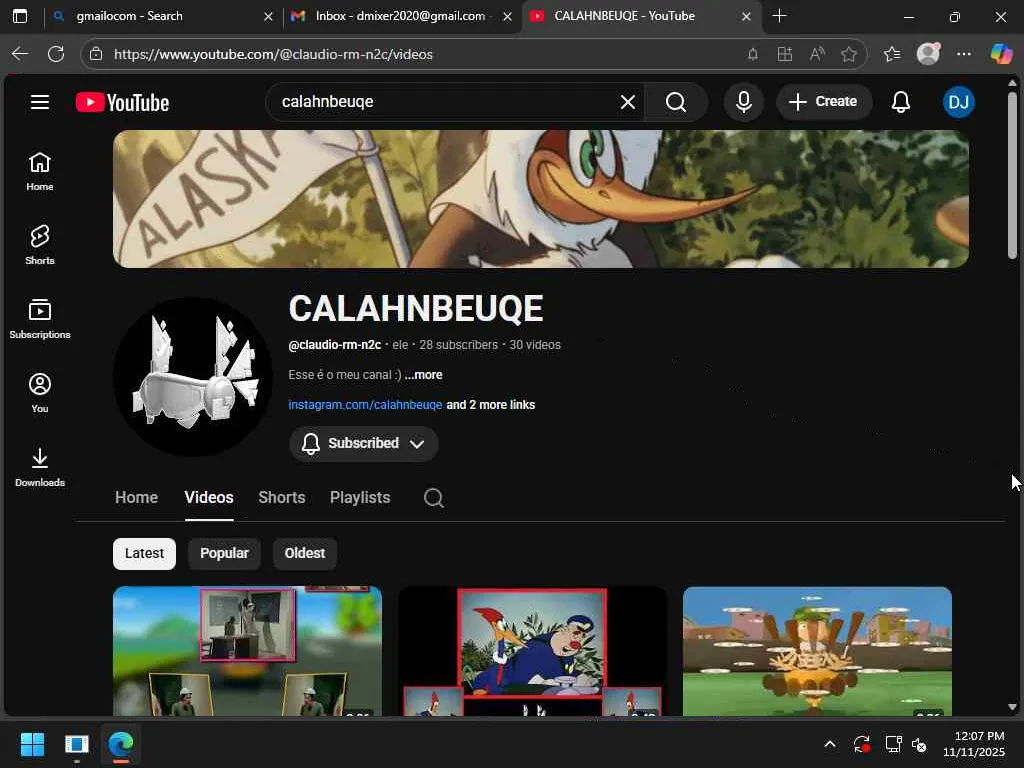1024x768 pixels.
Task: Go to Home in the sidebar
Action: [x=40, y=172]
